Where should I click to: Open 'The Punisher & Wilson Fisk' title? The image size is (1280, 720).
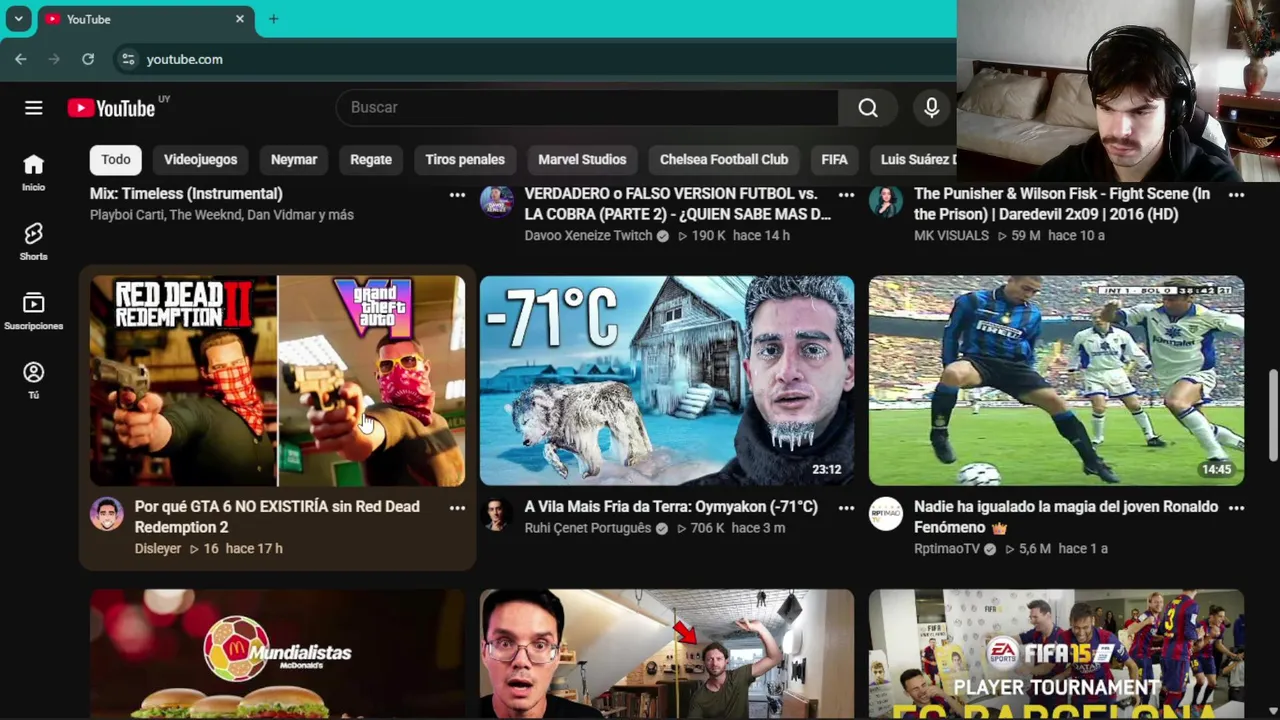pyautogui.click(x=1062, y=204)
